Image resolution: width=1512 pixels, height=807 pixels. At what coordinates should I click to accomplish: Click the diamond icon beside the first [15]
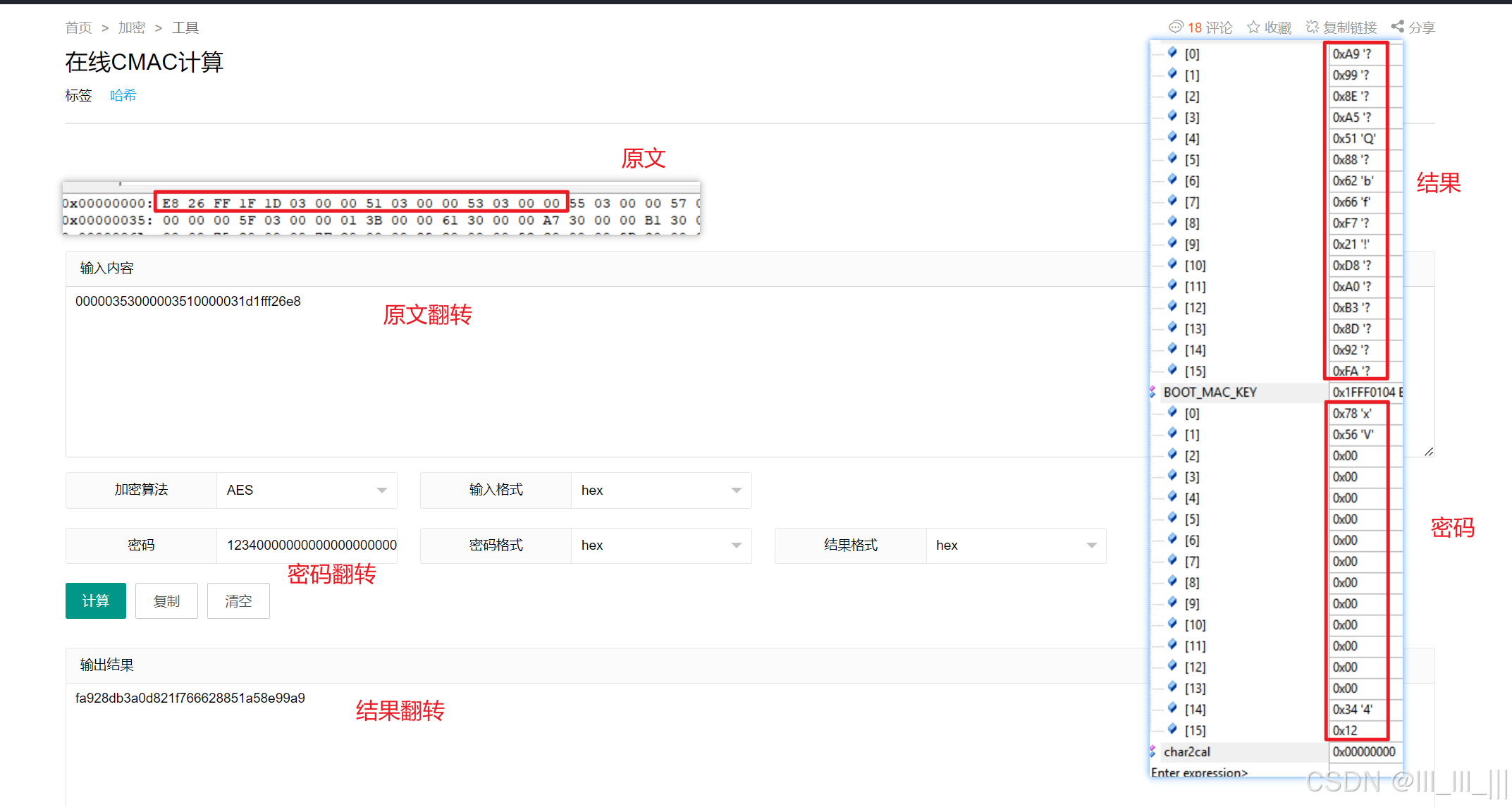click(x=1172, y=370)
